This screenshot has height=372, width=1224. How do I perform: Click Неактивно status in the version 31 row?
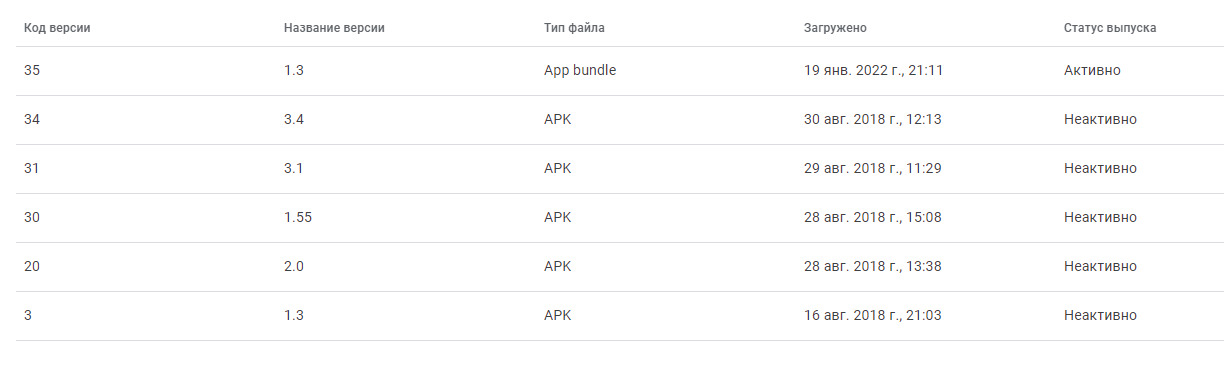pyautogui.click(x=1100, y=169)
